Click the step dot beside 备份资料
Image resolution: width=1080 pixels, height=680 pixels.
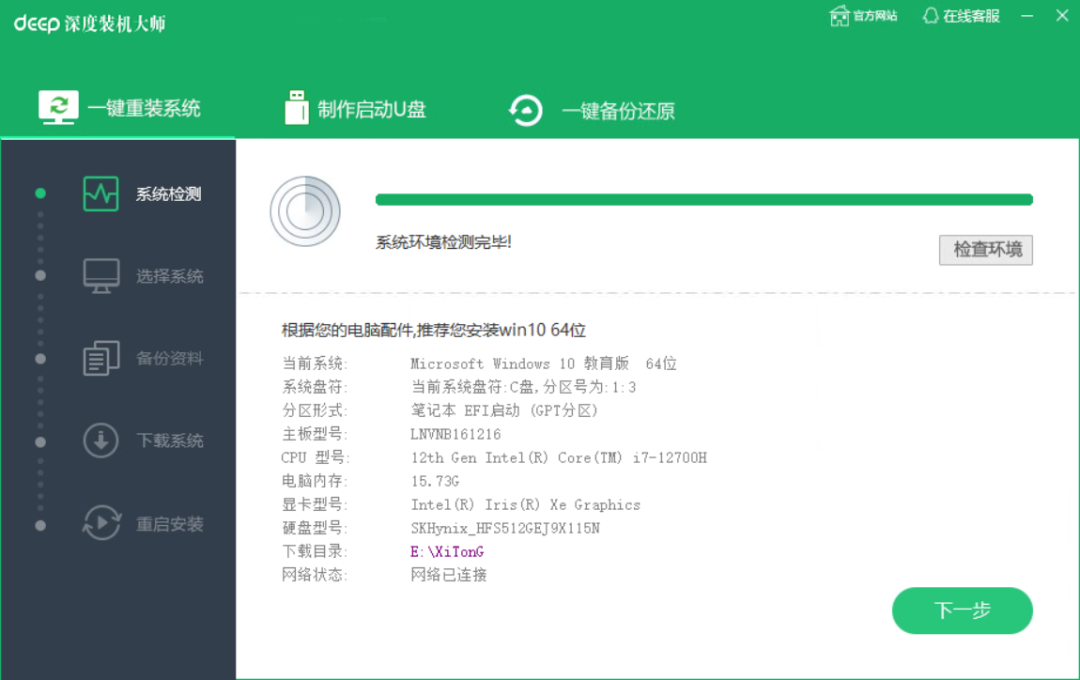pos(41,359)
